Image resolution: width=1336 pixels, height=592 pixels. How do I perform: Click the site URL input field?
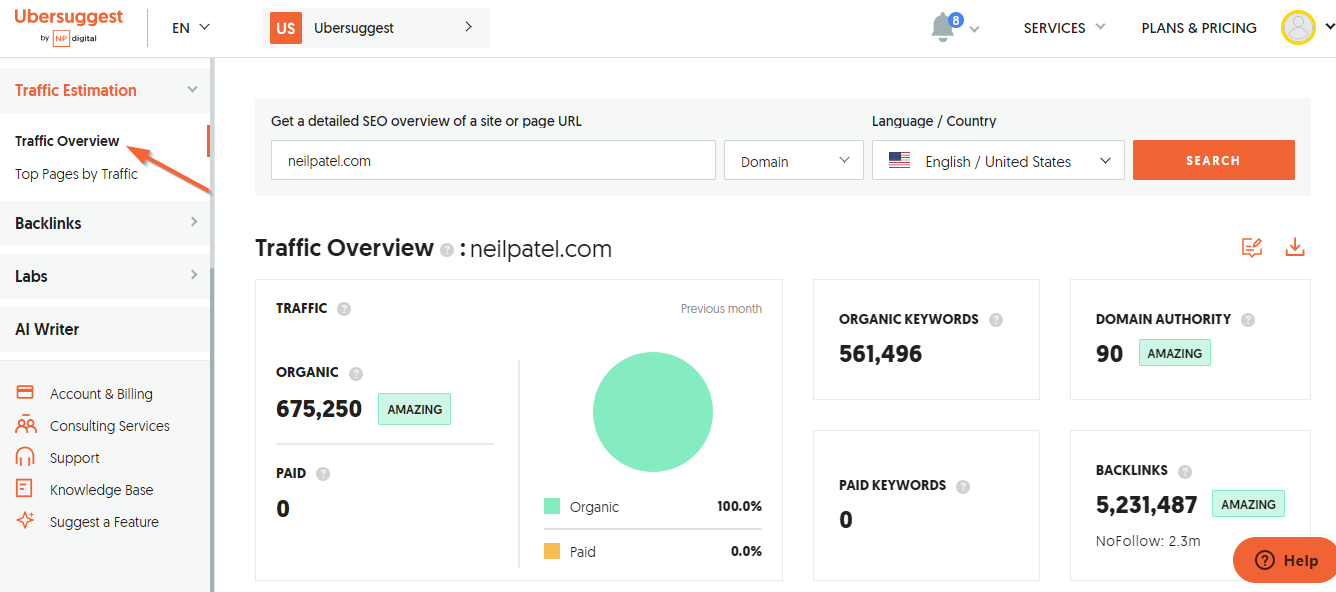click(493, 161)
